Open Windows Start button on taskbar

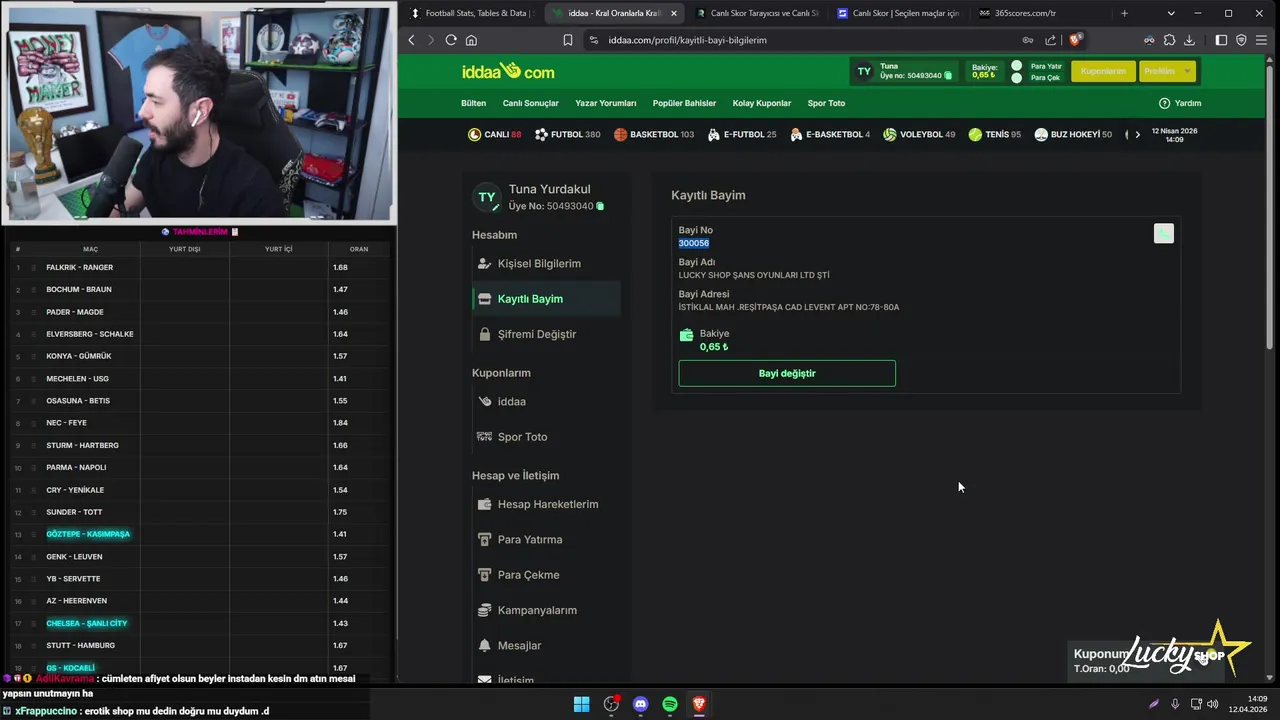[581, 704]
